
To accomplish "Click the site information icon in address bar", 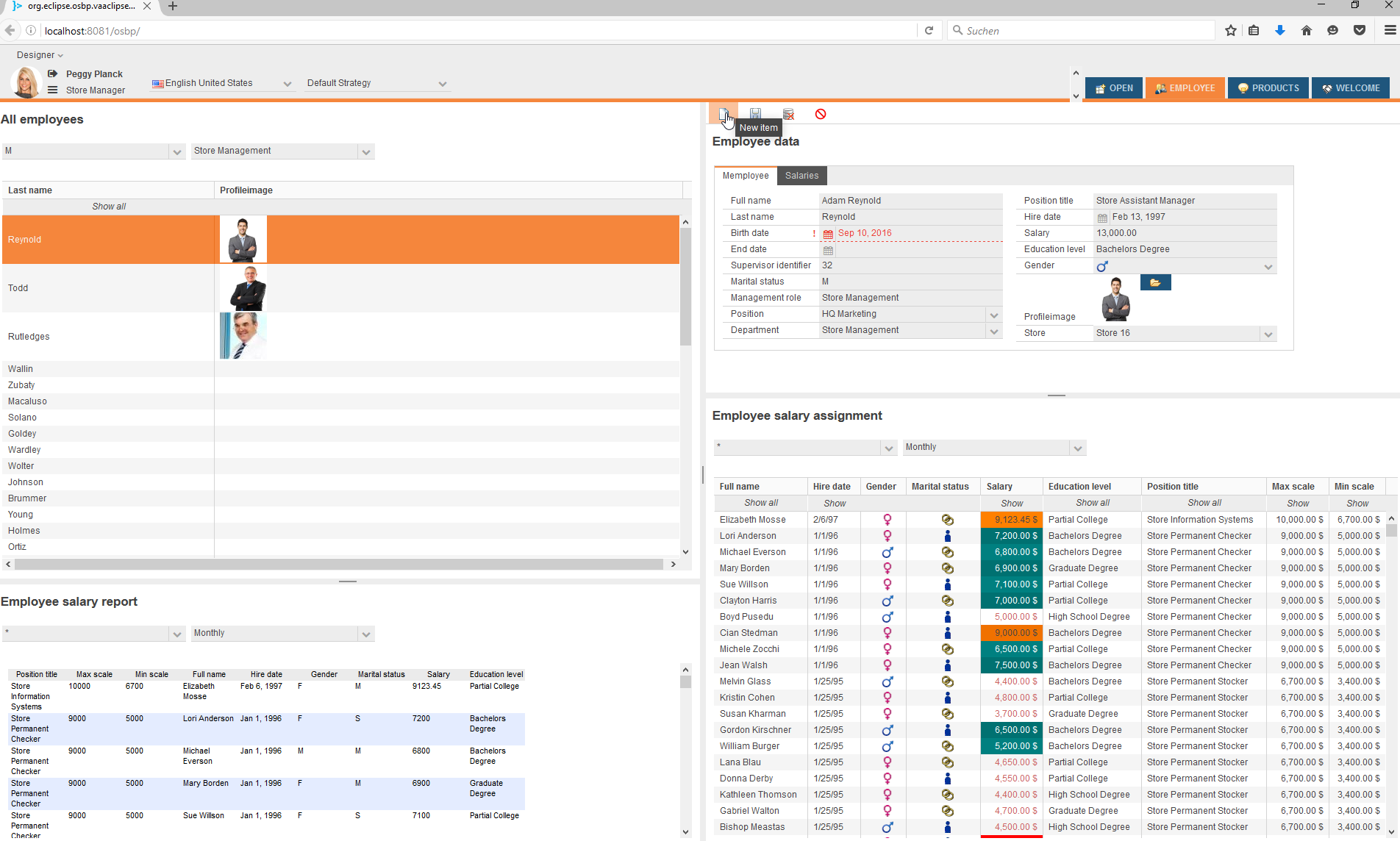I will [x=31, y=31].
